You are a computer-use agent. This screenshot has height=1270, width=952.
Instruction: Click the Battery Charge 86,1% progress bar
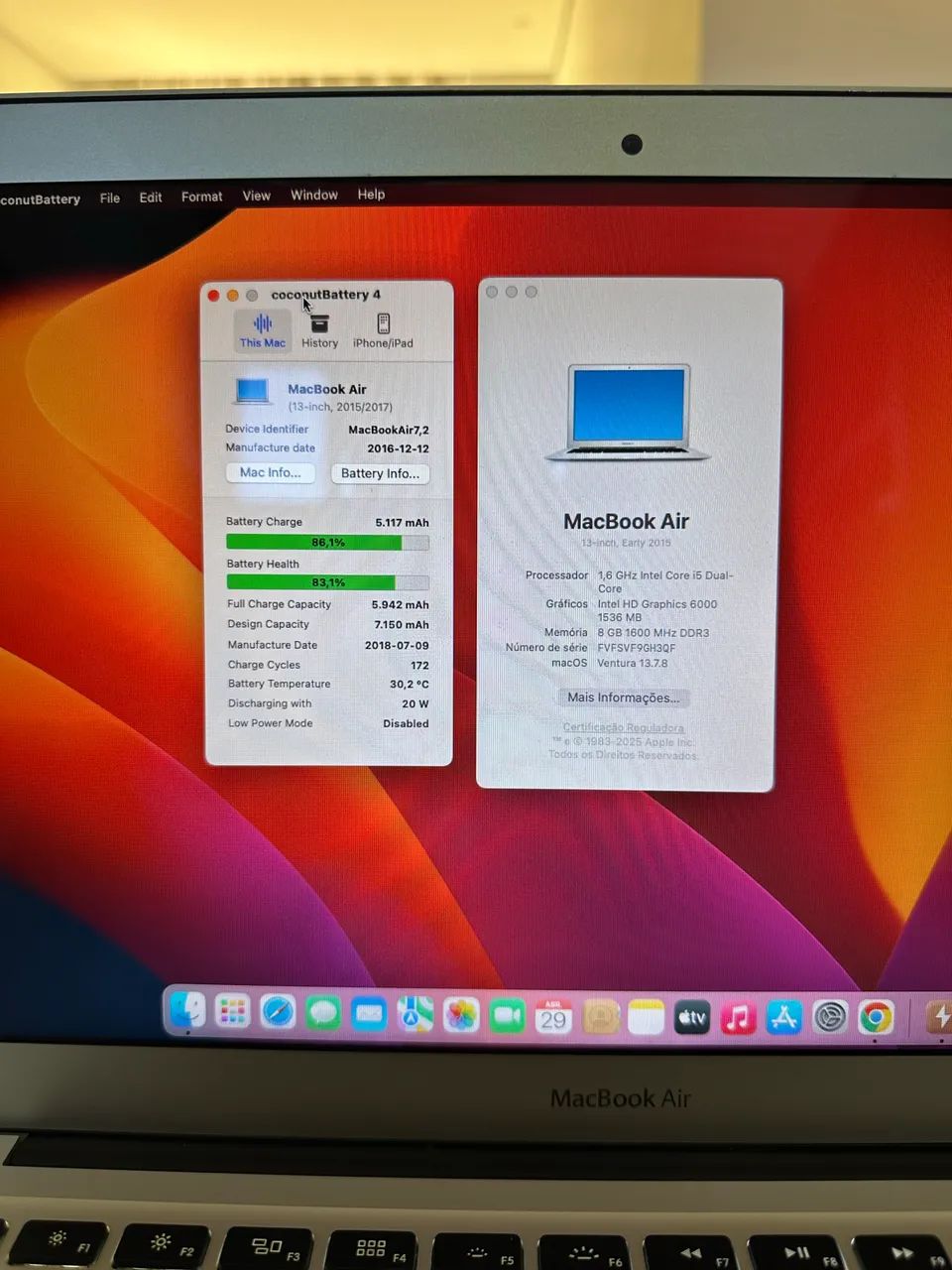(x=327, y=543)
